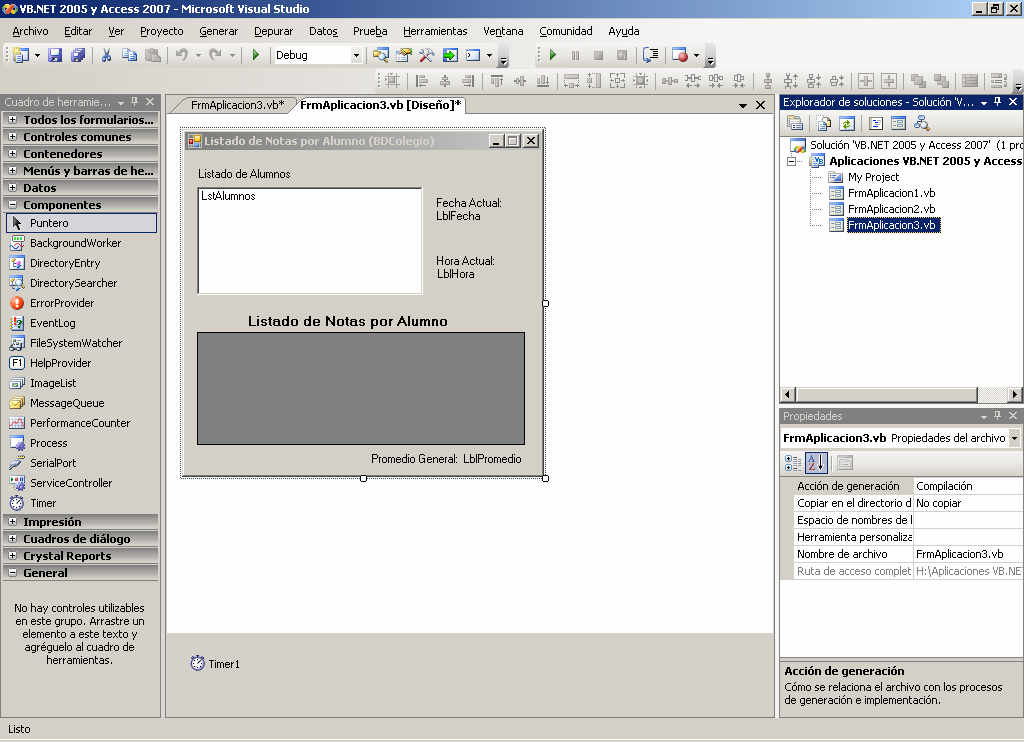The image size is (1024, 742).
Task: Select My Project in Solution Explorer
Action: coord(873,177)
